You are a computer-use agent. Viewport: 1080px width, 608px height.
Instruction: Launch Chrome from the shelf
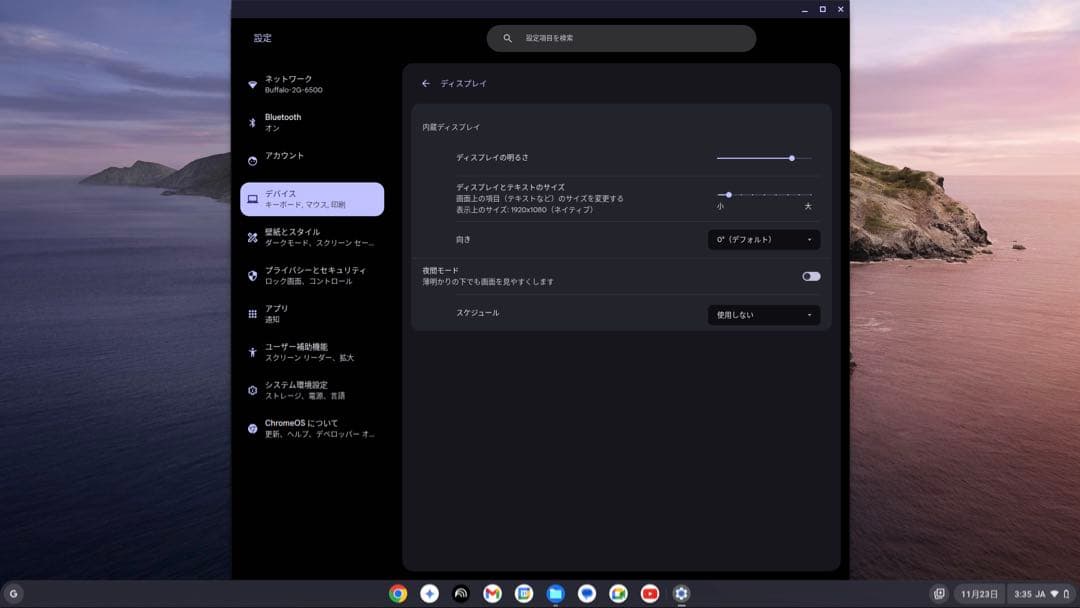(398, 593)
